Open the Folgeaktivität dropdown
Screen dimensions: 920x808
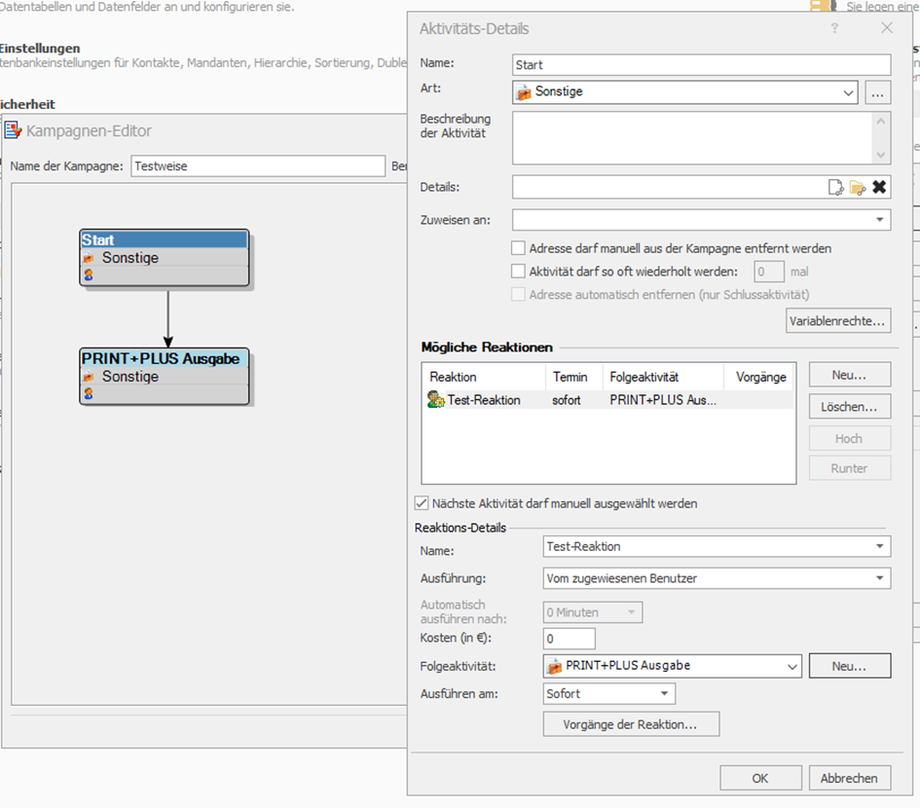tap(792, 666)
